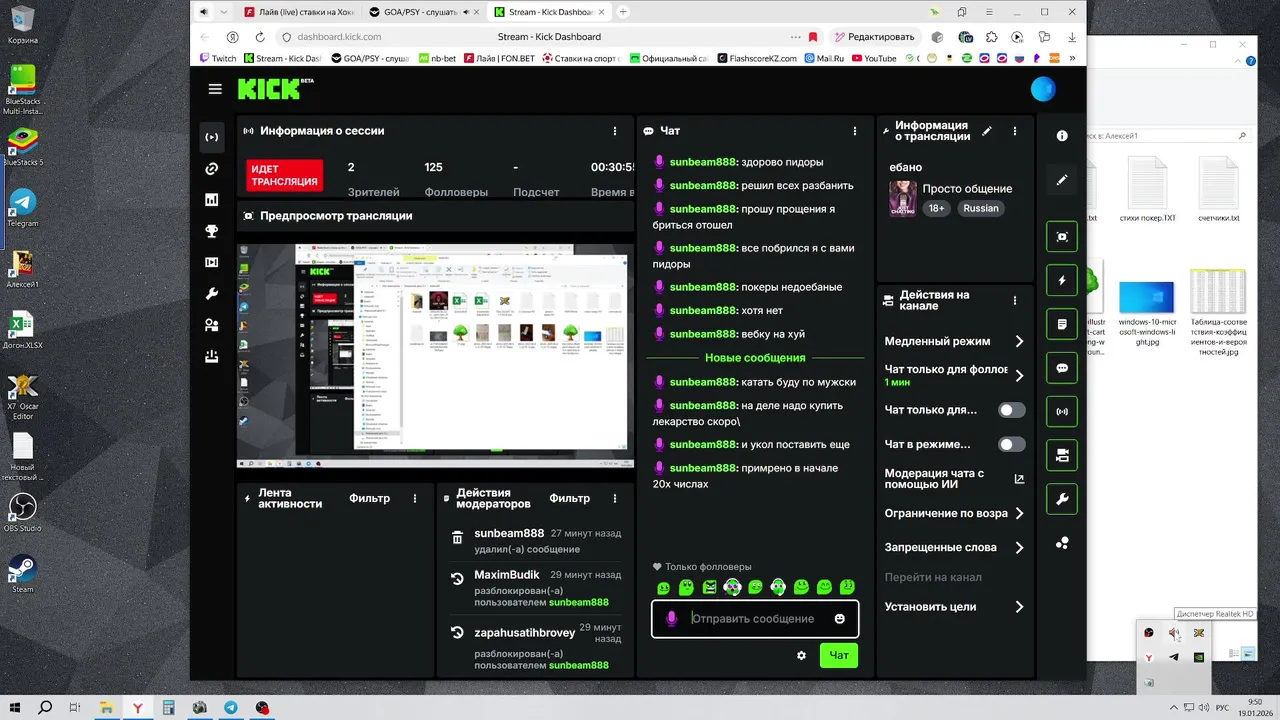The width and height of the screenshot is (1280, 720).
Task: Click 'Фильтр' in moderator actions panel
Action: [x=570, y=498]
